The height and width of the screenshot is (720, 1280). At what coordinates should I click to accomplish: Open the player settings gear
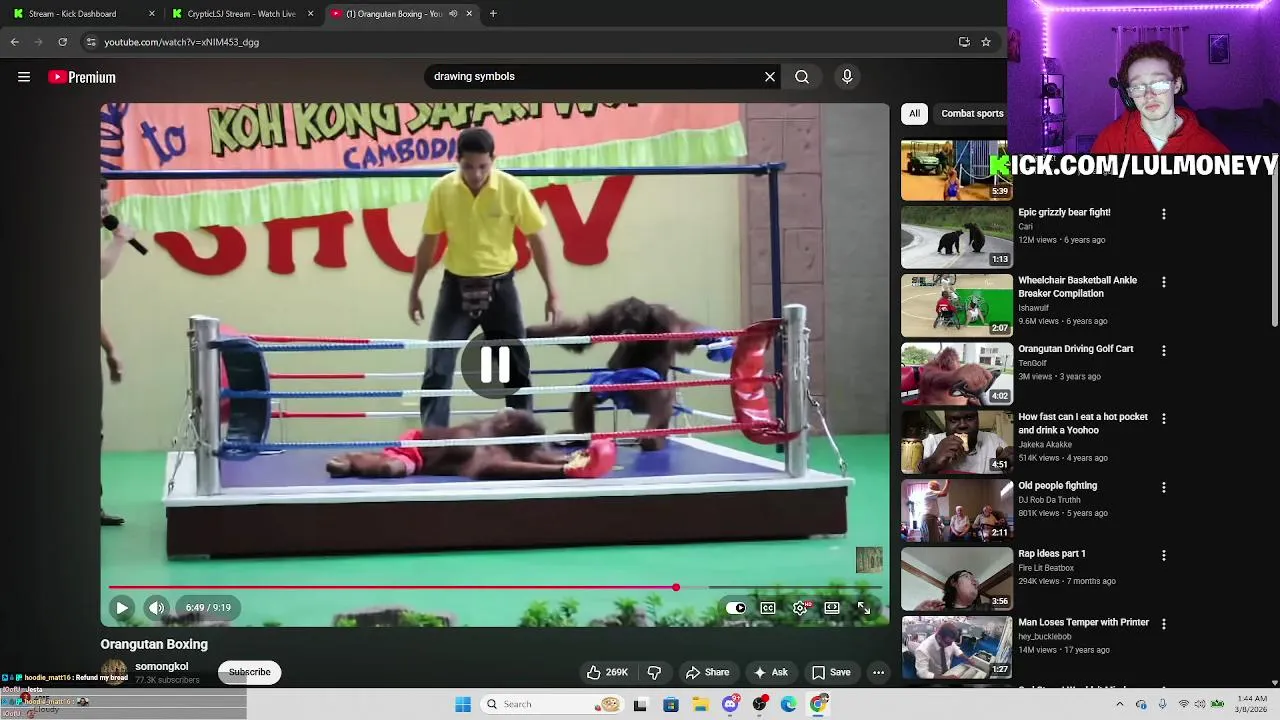pos(801,607)
